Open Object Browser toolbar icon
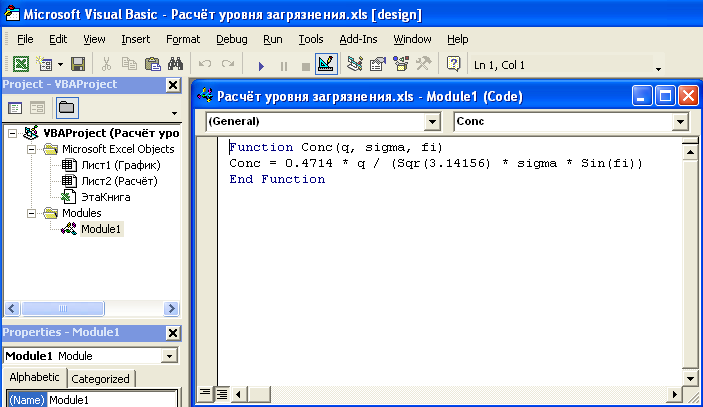This screenshot has width=703, height=407. pyautogui.click(x=401, y=64)
